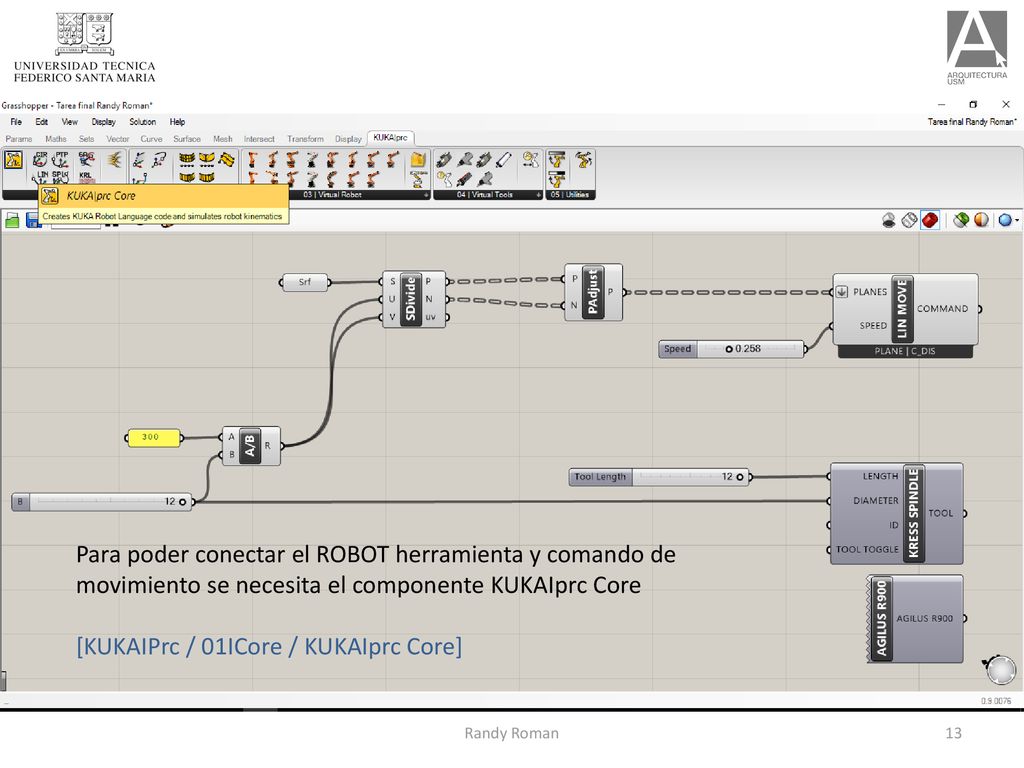Switch to the Mesh tab

[223, 139]
